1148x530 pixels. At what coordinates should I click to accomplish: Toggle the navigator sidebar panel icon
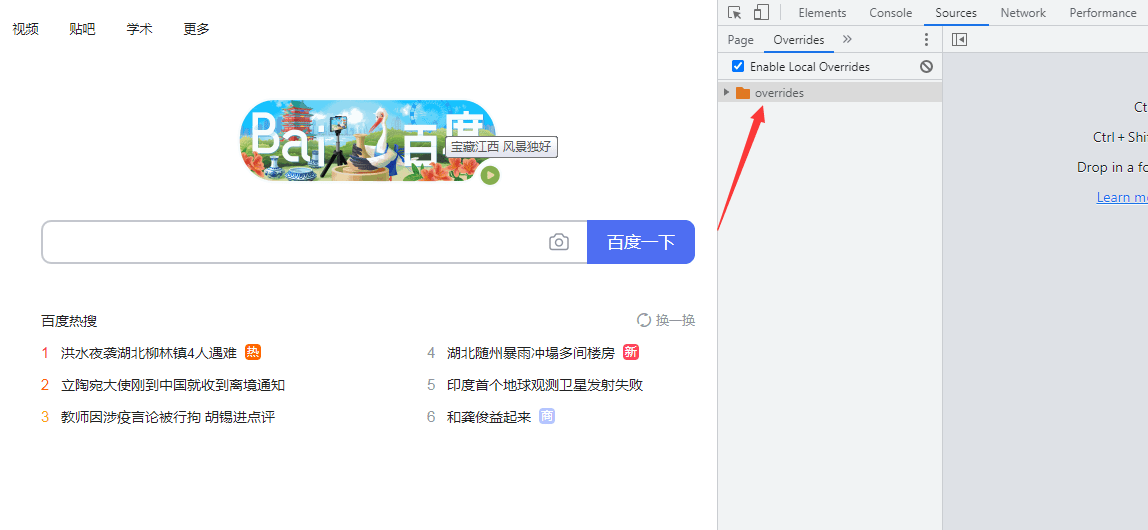point(959,40)
